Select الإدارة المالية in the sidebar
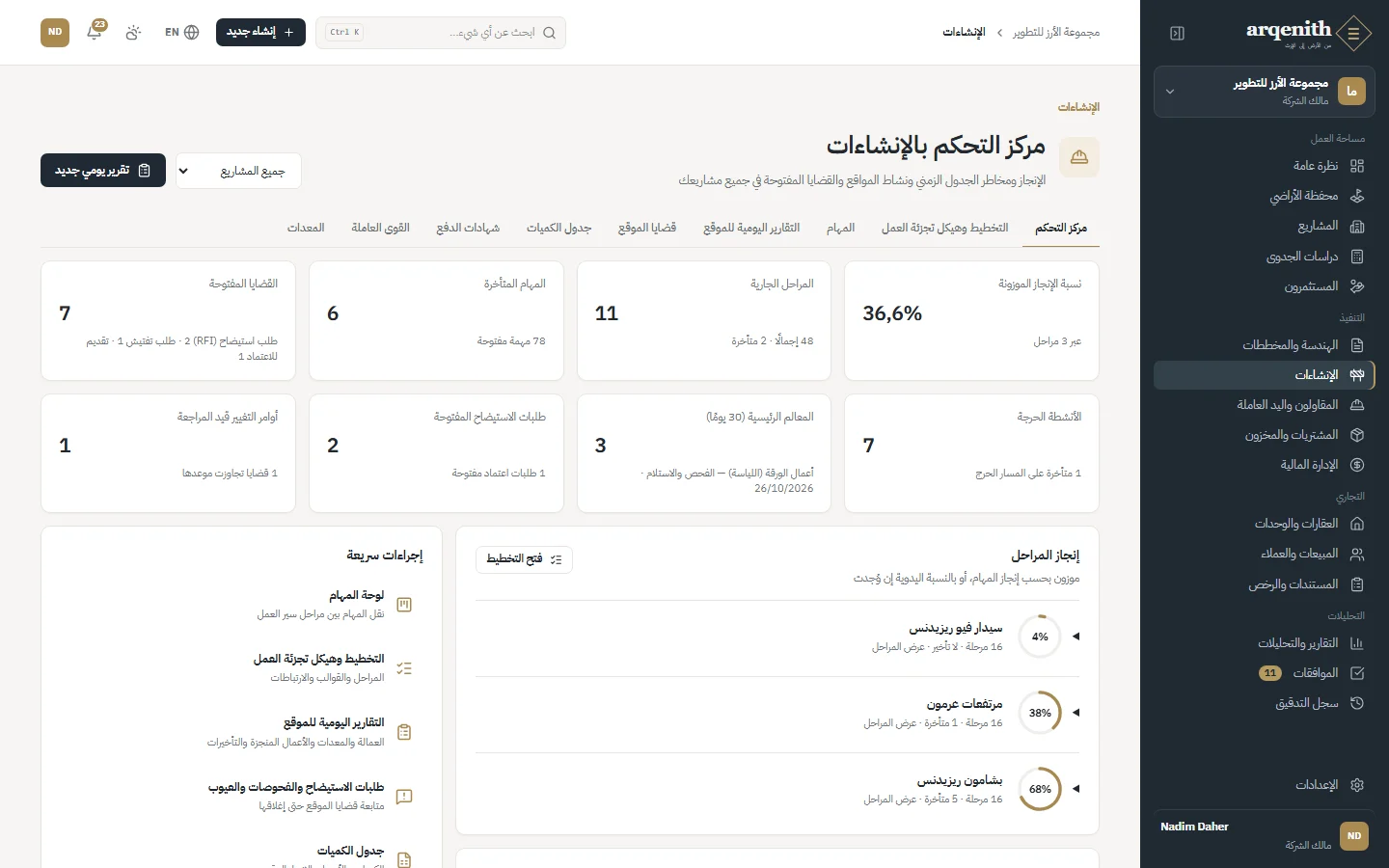Viewport: 1389px width, 868px height. point(1265,465)
